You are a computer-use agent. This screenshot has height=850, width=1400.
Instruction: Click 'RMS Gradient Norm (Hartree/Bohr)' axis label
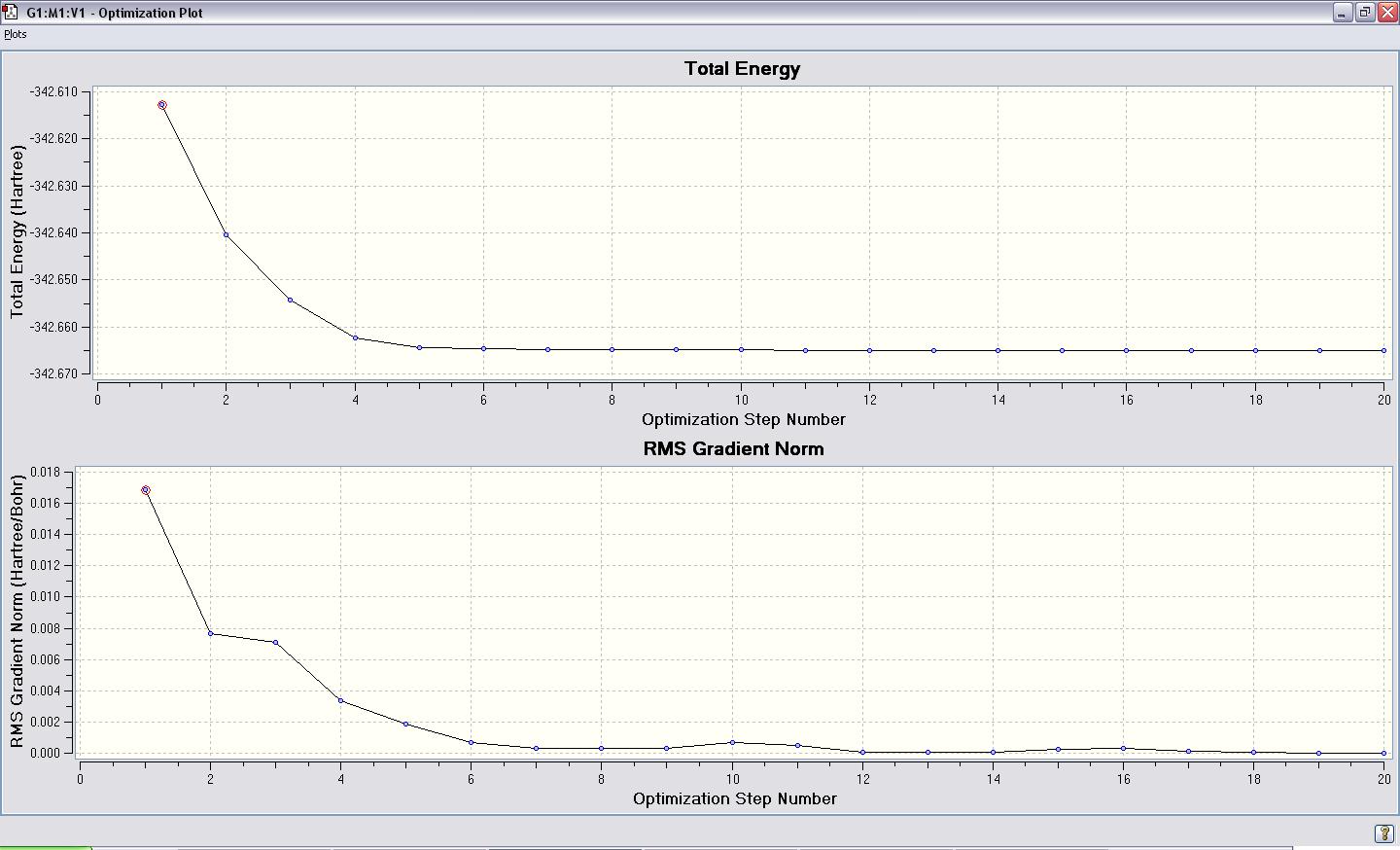[17, 612]
